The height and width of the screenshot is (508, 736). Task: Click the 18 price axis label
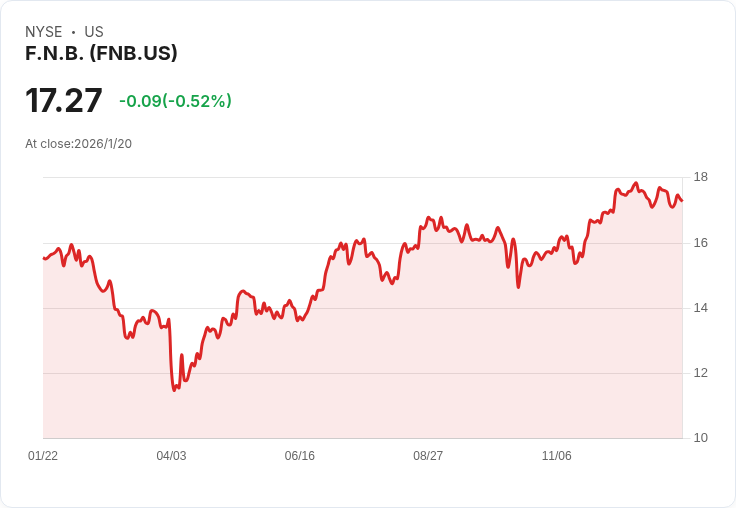[701, 178]
